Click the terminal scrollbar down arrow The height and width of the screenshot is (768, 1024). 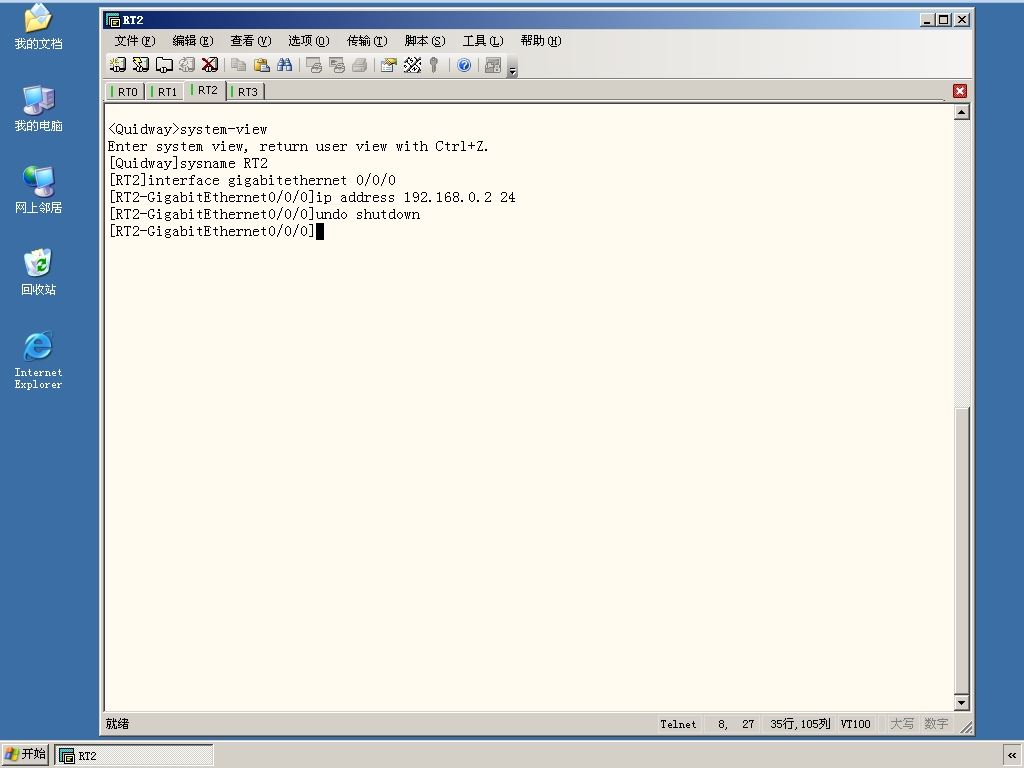click(x=961, y=703)
